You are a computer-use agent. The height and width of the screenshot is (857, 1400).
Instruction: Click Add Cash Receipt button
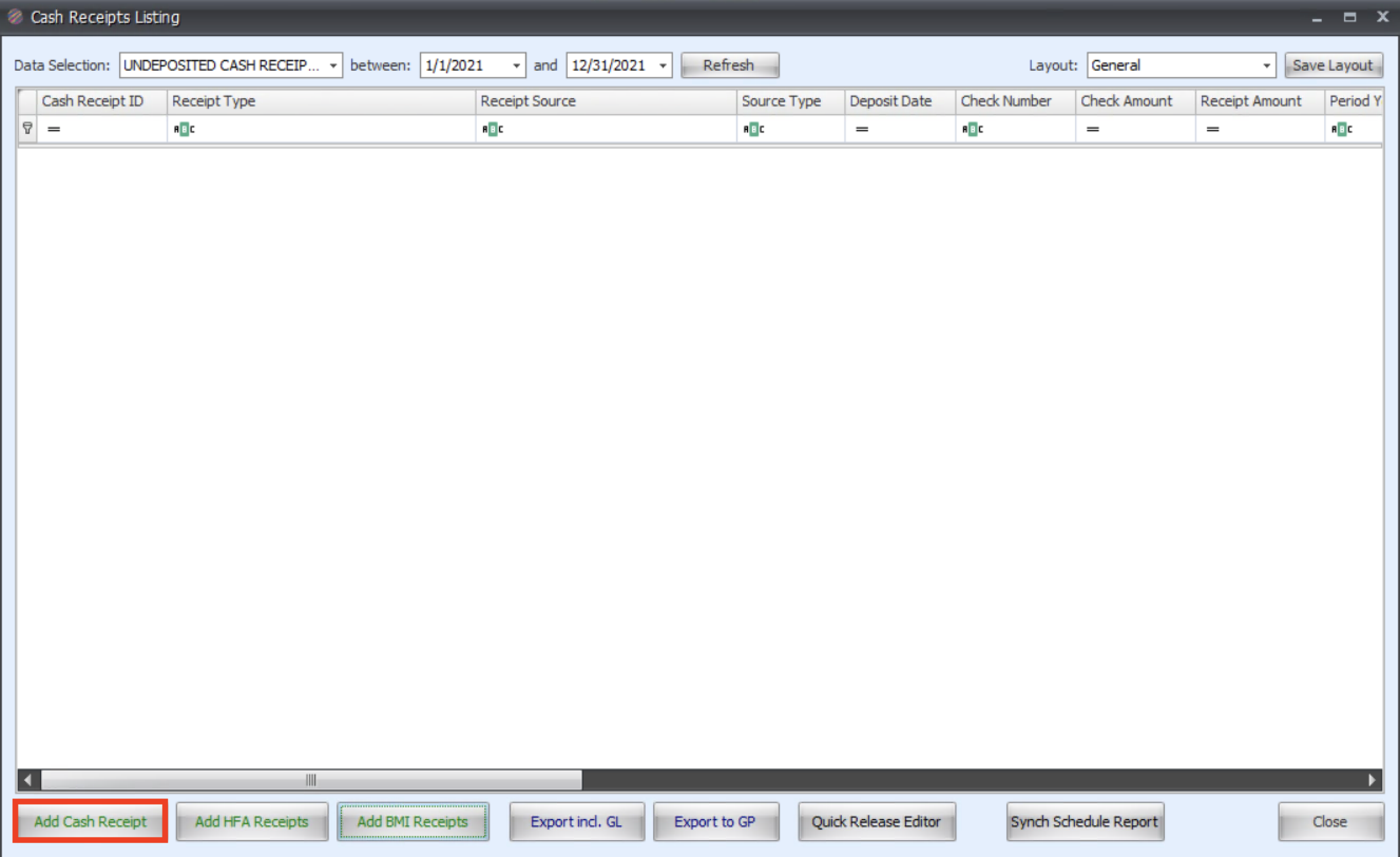coord(90,821)
